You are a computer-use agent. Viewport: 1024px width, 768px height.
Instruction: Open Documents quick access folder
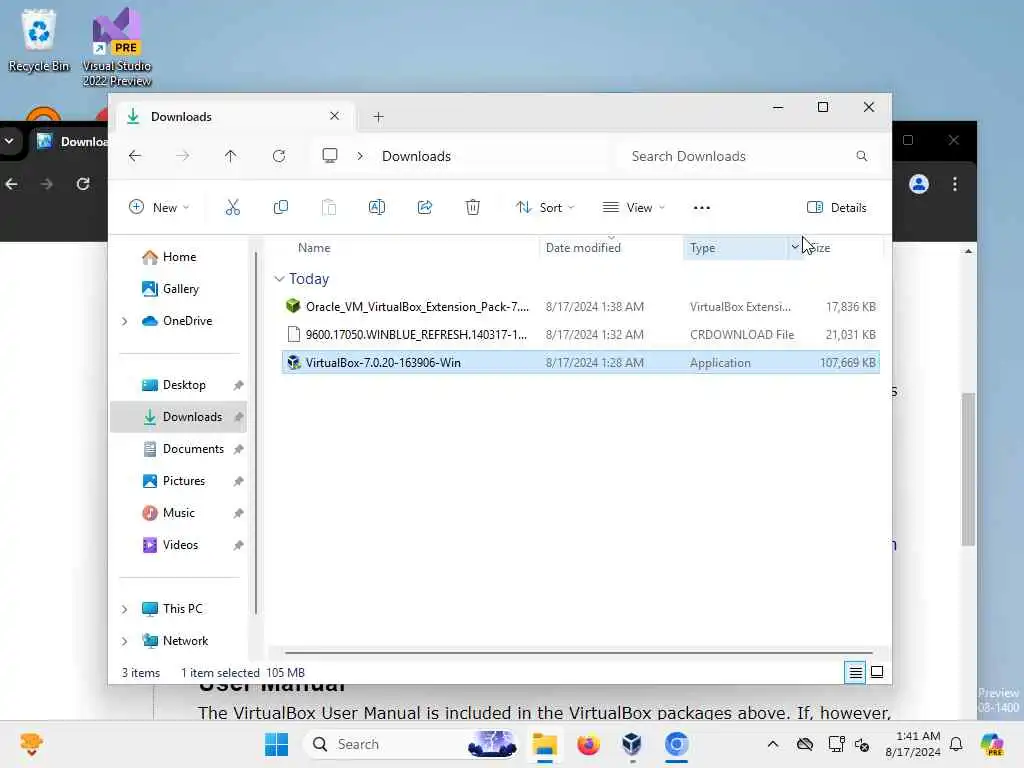179,449
